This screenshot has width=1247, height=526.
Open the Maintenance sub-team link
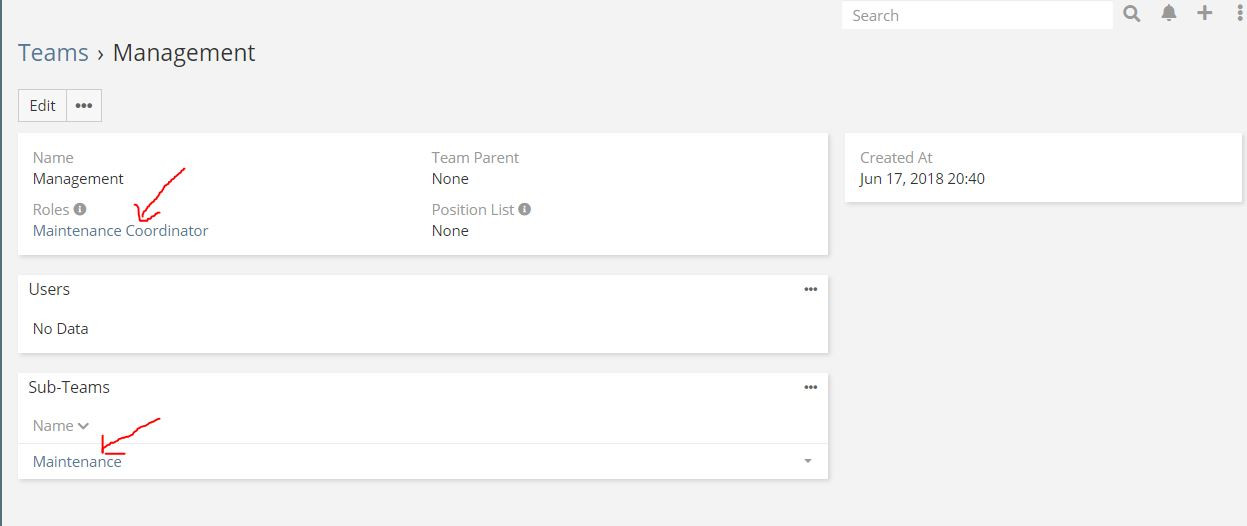pyautogui.click(x=77, y=462)
